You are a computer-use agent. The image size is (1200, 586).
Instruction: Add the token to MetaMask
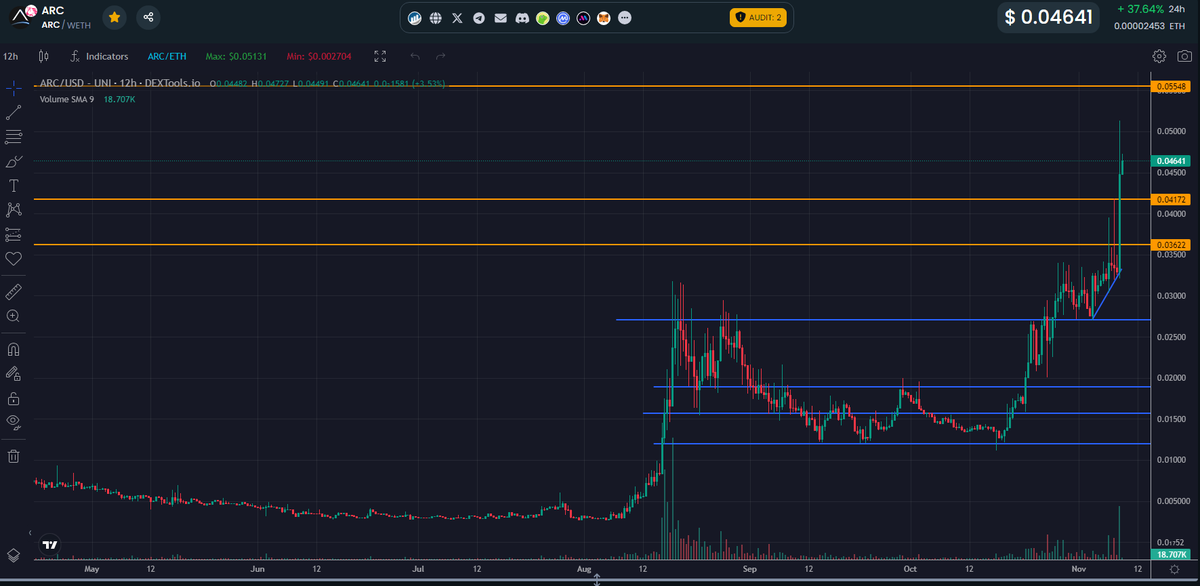pos(604,18)
